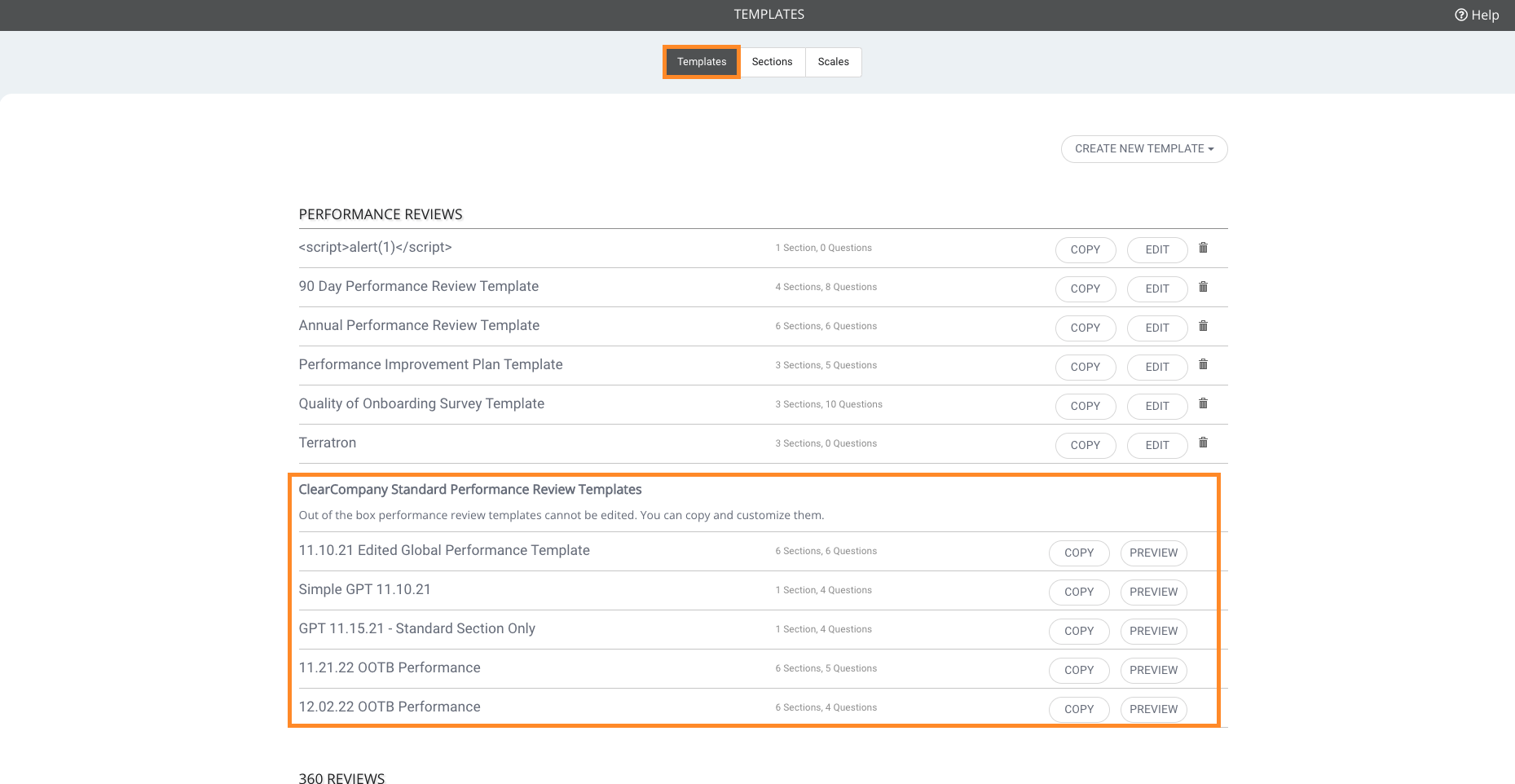Preview 11.10.21 Edited Global Performance Template
This screenshot has height=784, width=1515.
(1154, 553)
